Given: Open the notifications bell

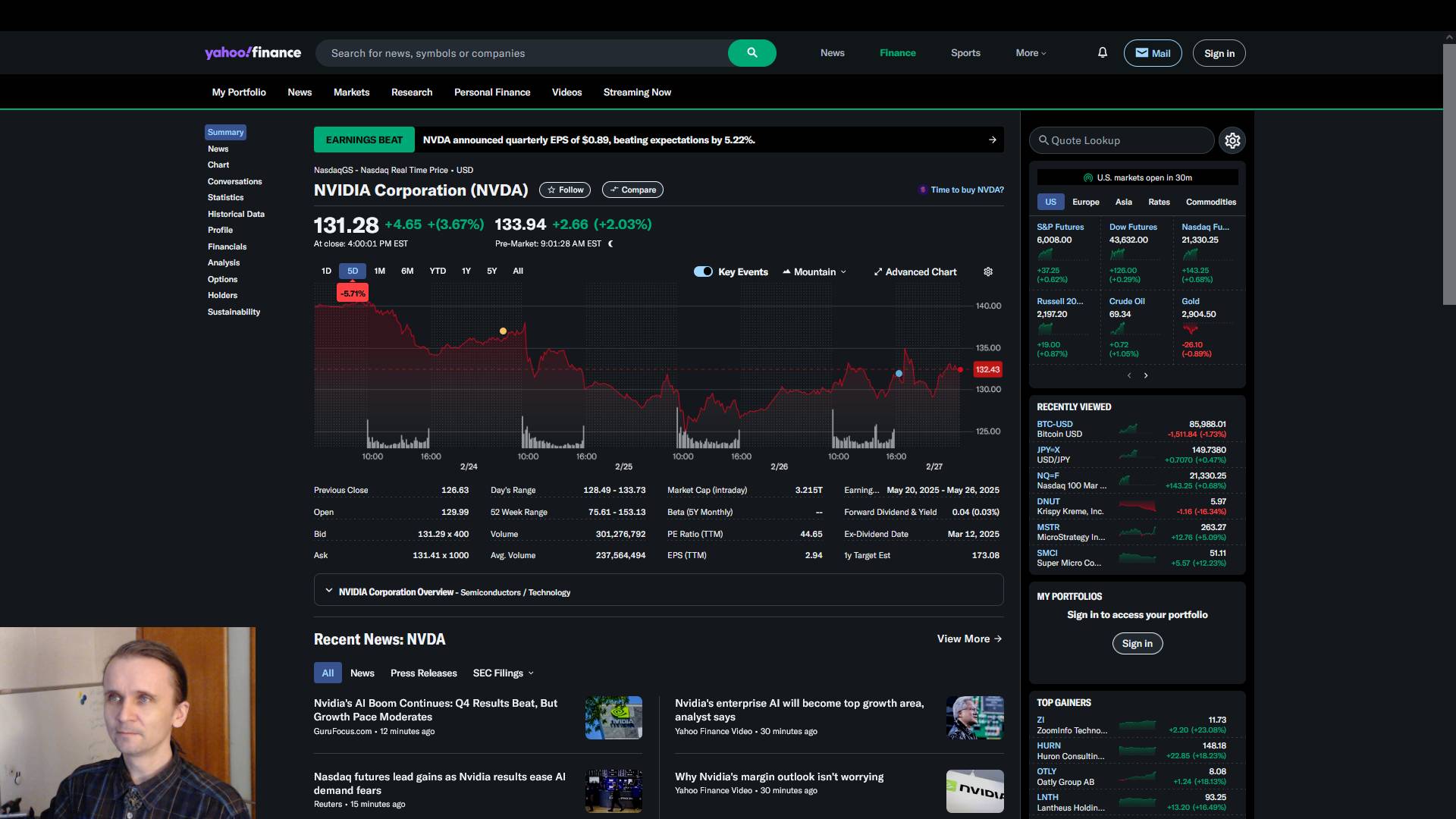Looking at the screenshot, I should click(x=1103, y=53).
